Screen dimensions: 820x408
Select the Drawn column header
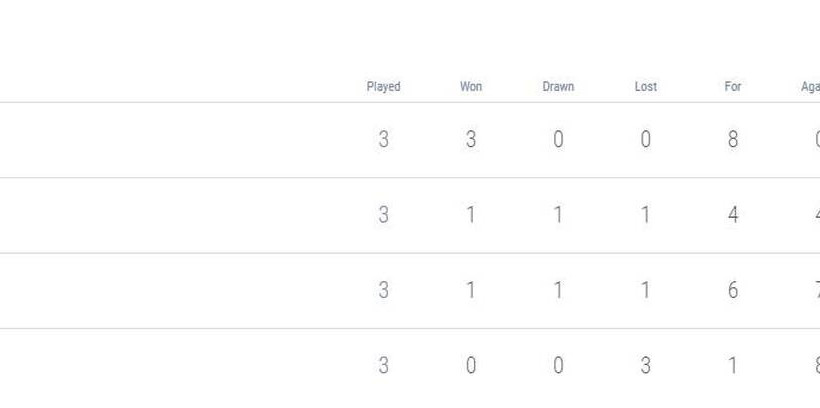pyautogui.click(x=558, y=87)
